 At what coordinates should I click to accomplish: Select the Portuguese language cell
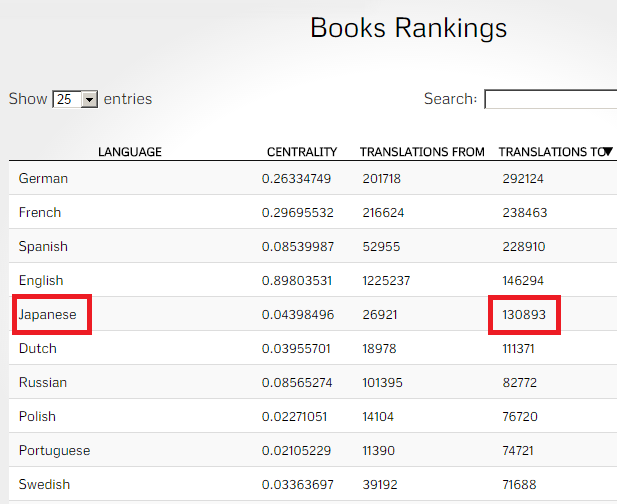point(55,450)
